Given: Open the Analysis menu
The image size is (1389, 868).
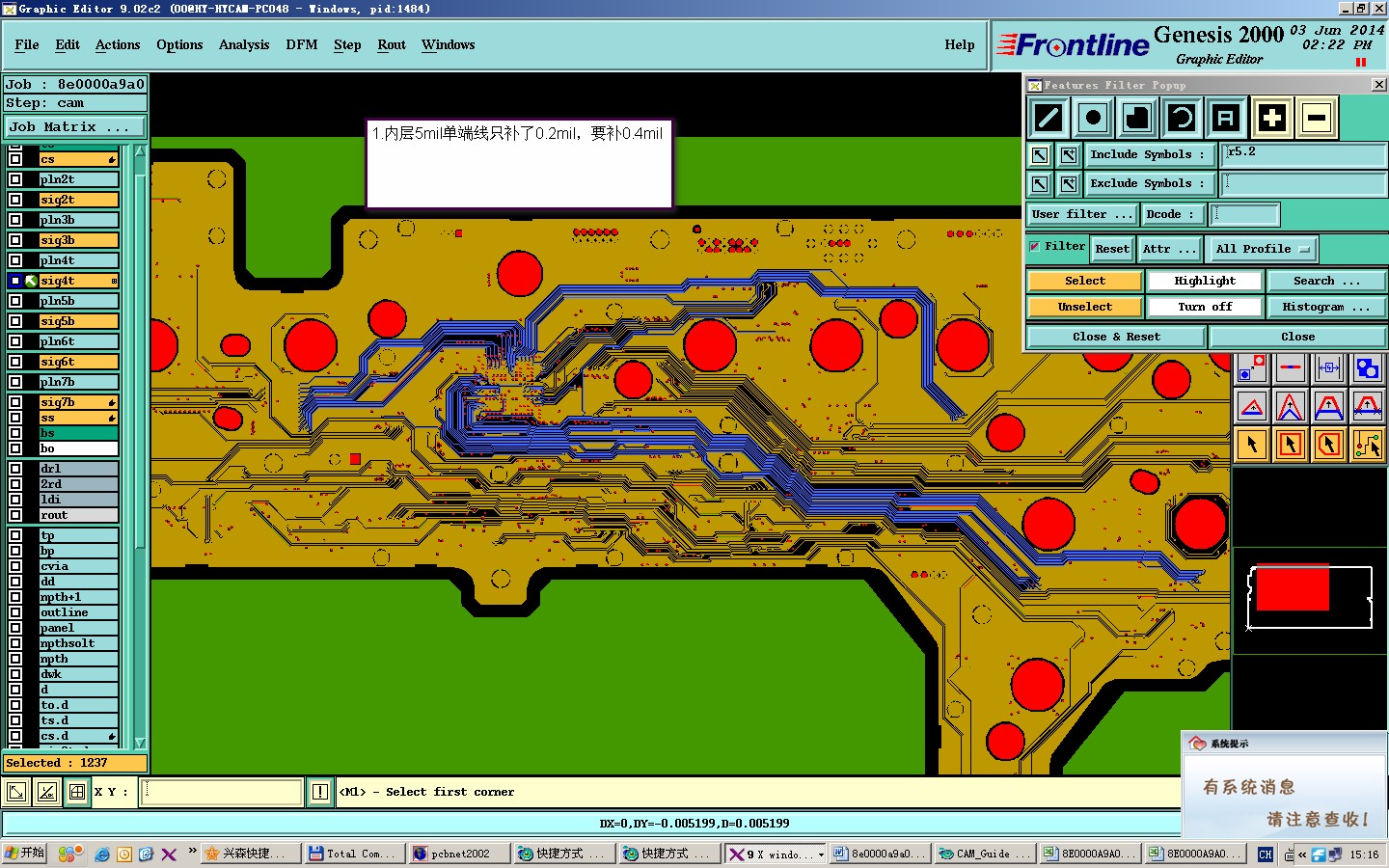Looking at the screenshot, I should coord(244,44).
